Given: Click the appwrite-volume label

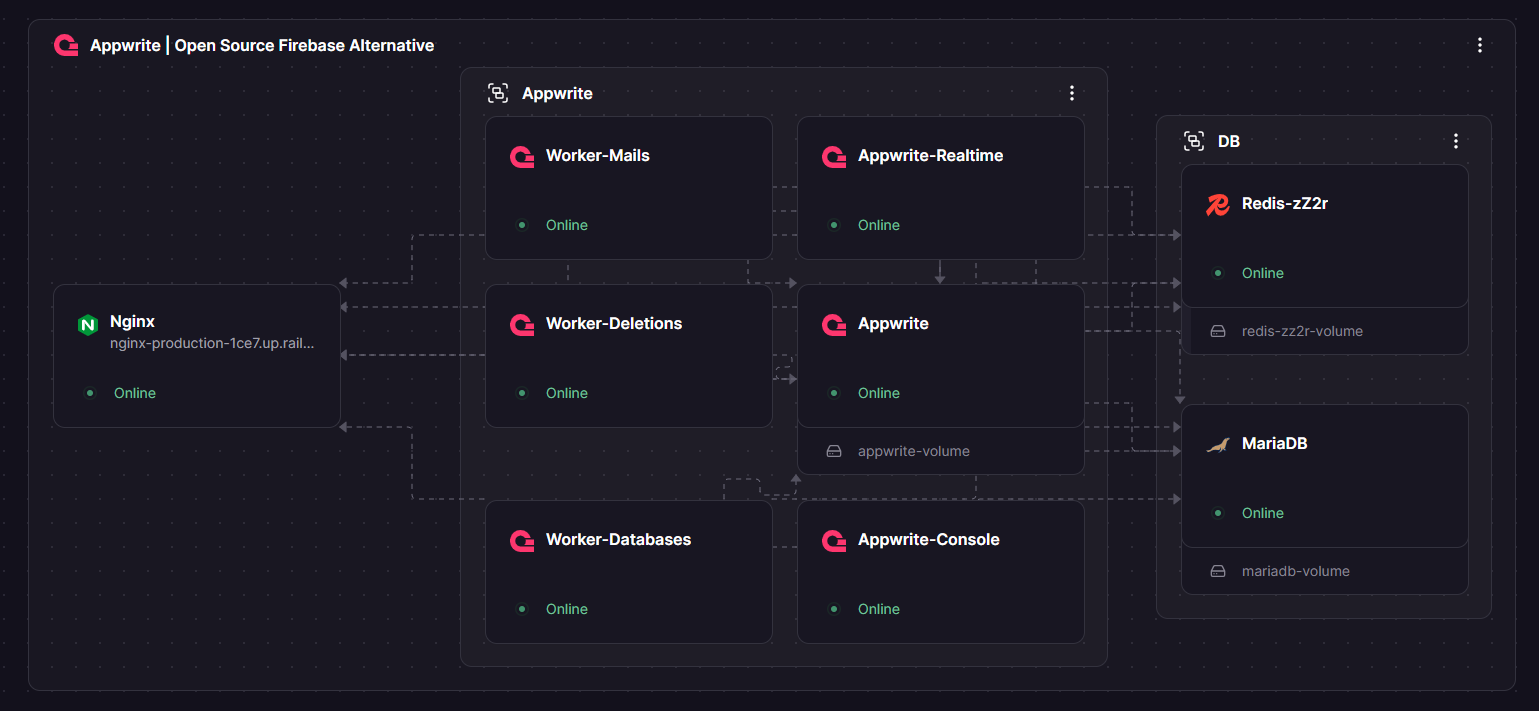Looking at the screenshot, I should pyautogui.click(x=914, y=451).
